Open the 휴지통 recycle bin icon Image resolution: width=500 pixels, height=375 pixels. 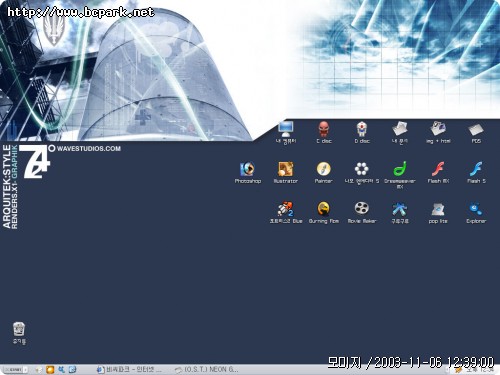tap(19, 333)
